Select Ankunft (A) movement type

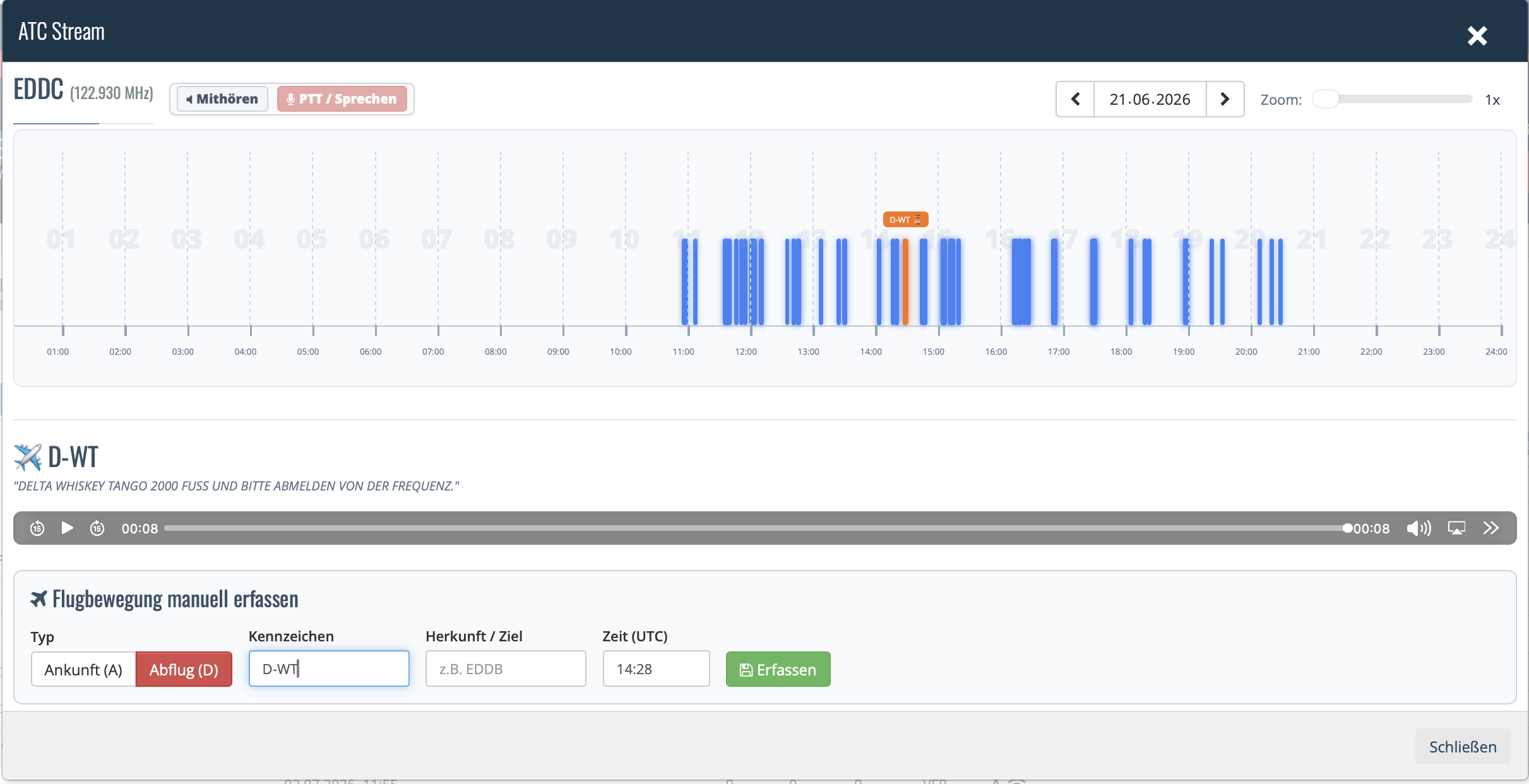(83, 669)
